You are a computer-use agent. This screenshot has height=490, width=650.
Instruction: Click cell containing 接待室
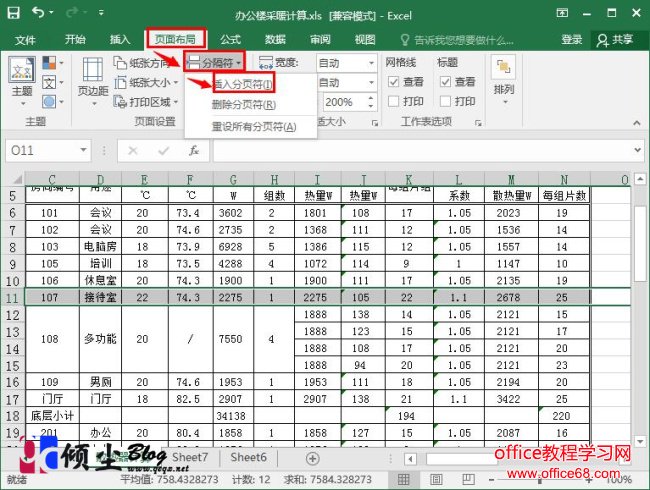pos(100,298)
